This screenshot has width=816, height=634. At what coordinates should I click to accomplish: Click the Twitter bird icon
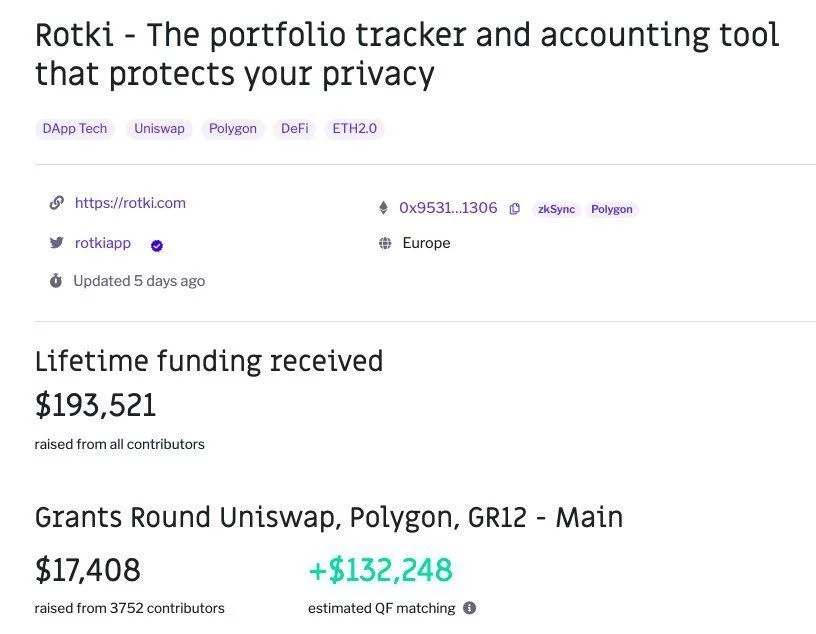(x=56, y=243)
